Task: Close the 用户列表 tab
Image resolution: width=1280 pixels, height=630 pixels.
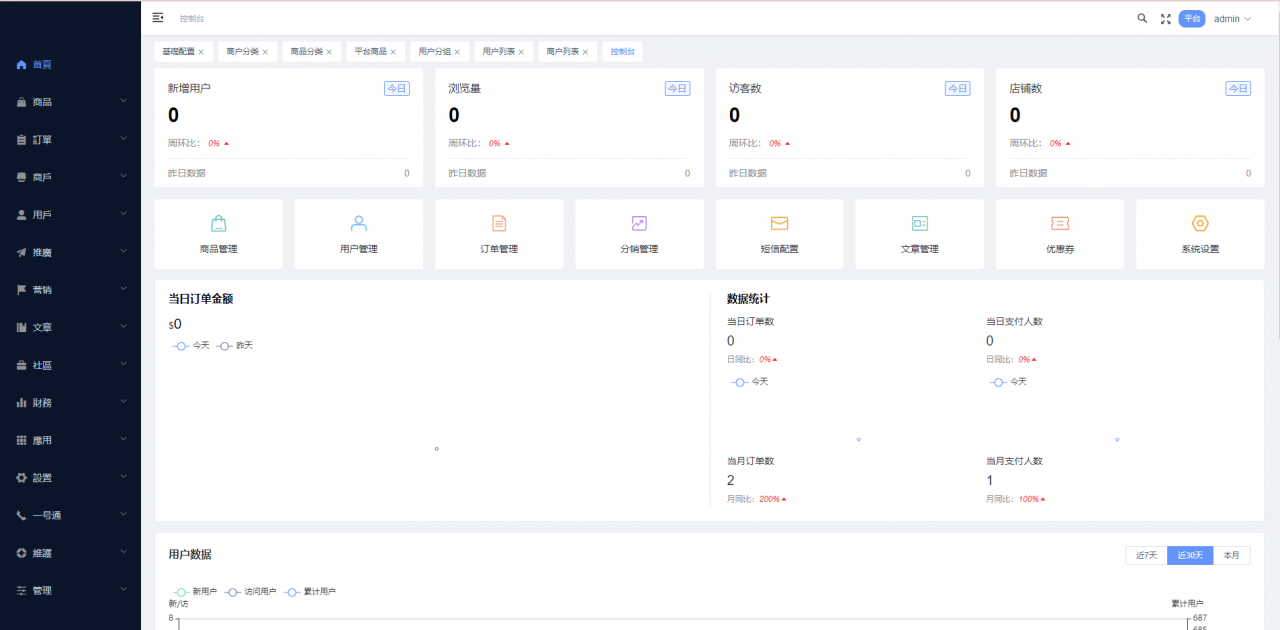Action: (x=521, y=52)
